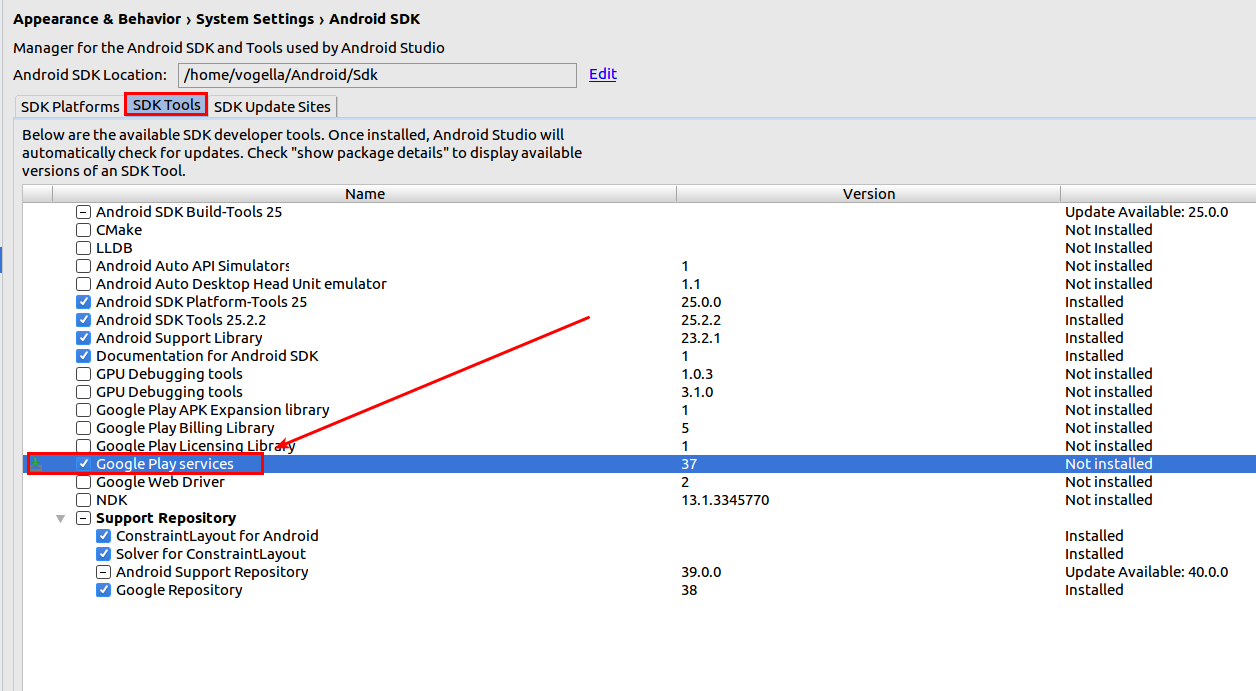Click version value 23.2.1
The image size is (1256, 691).
coord(701,338)
